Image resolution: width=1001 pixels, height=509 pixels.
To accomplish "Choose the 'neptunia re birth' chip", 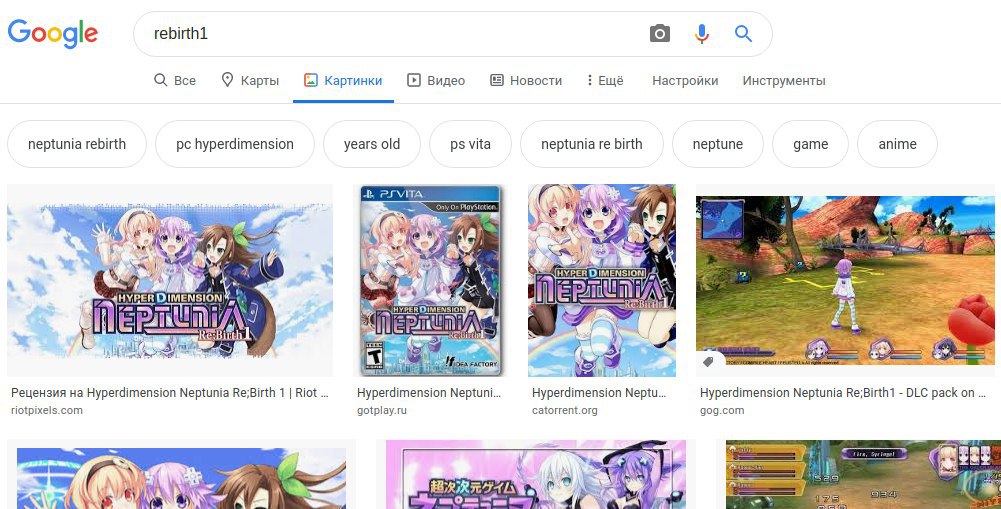I will coord(592,144).
